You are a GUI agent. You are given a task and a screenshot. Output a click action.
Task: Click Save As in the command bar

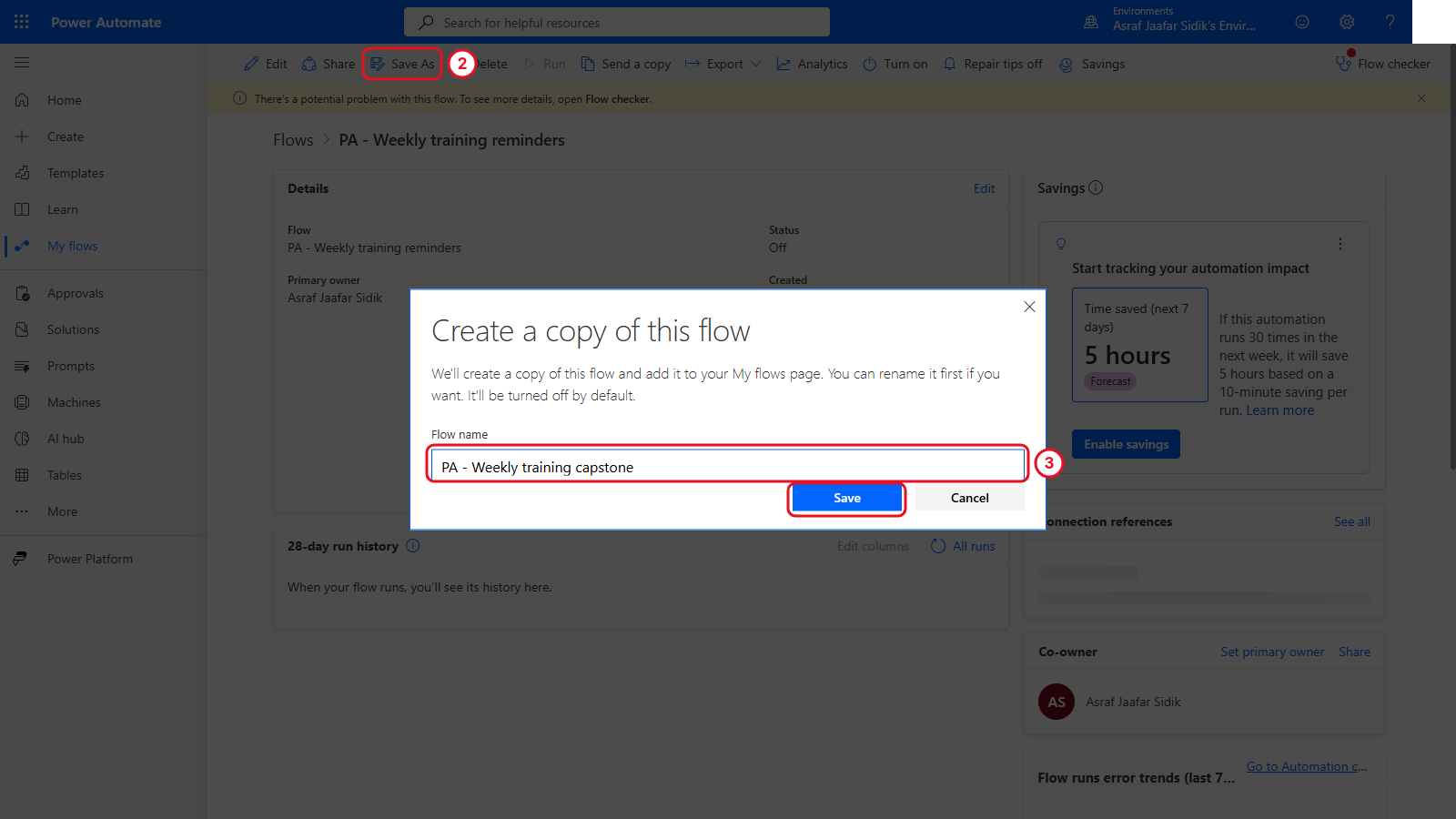tap(402, 64)
